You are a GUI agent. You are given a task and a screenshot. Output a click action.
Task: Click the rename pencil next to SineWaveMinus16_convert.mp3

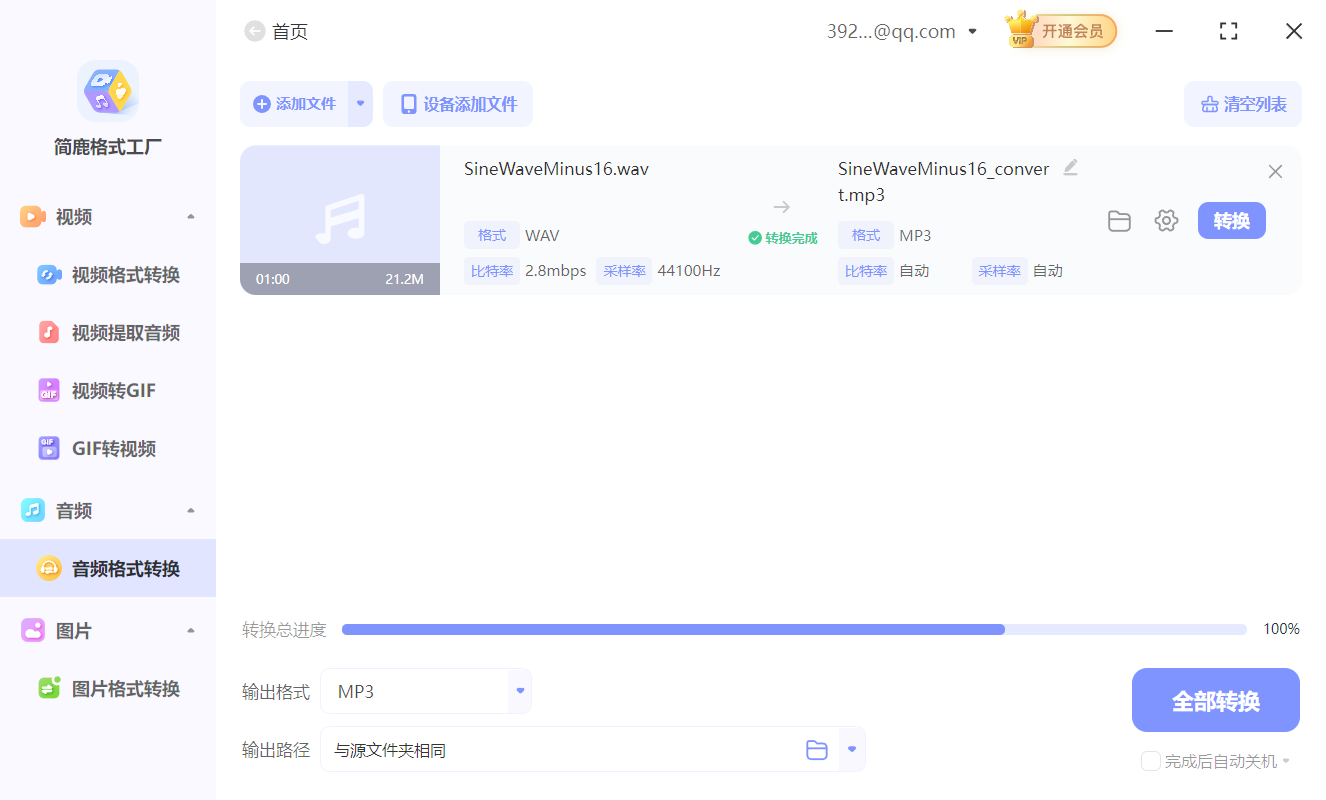(x=1070, y=167)
